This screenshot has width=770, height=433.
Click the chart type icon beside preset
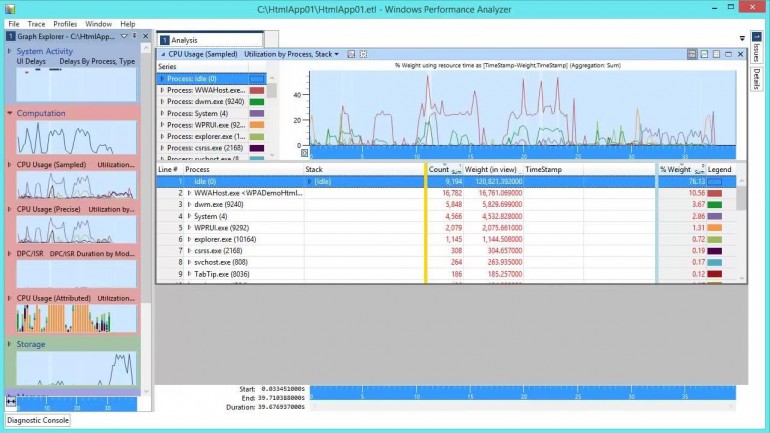351,54
